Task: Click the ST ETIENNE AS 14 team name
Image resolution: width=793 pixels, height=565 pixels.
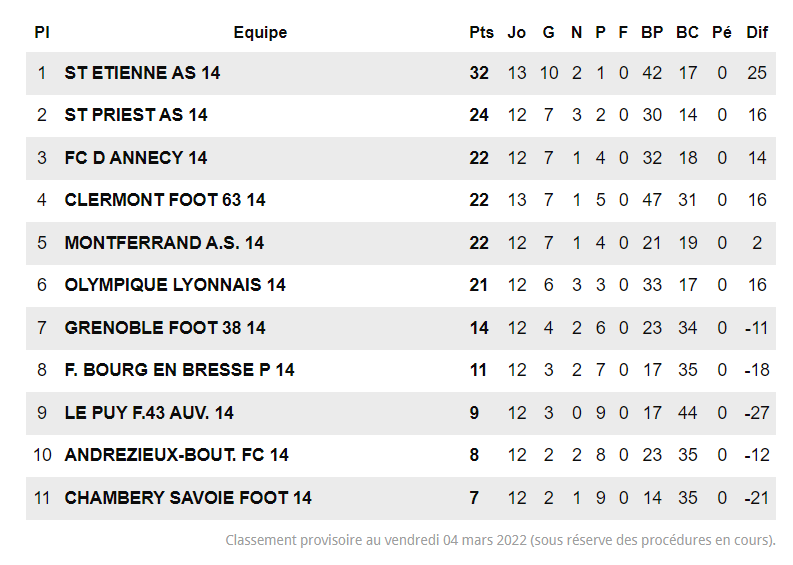Action: point(142,73)
